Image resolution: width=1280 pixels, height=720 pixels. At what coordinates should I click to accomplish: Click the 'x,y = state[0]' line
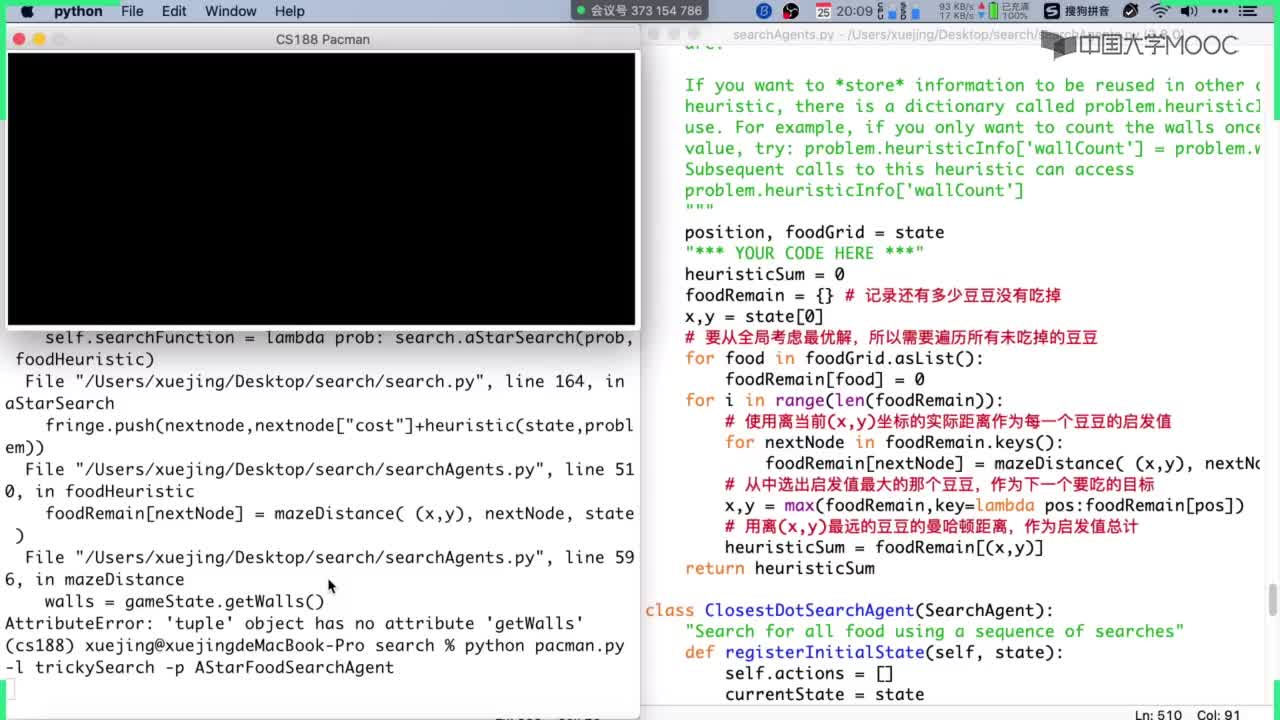[x=754, y=316]
